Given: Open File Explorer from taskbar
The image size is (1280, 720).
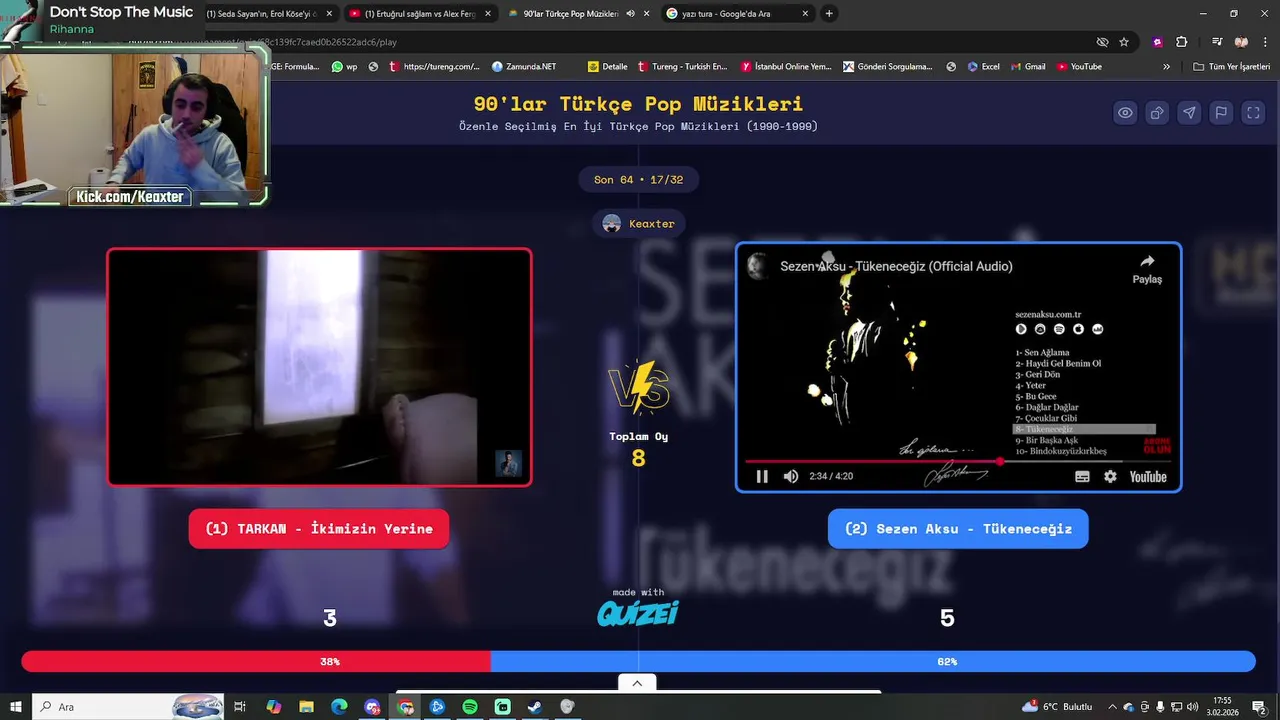Looking at the screenshot, I should (x=307, y=707).
